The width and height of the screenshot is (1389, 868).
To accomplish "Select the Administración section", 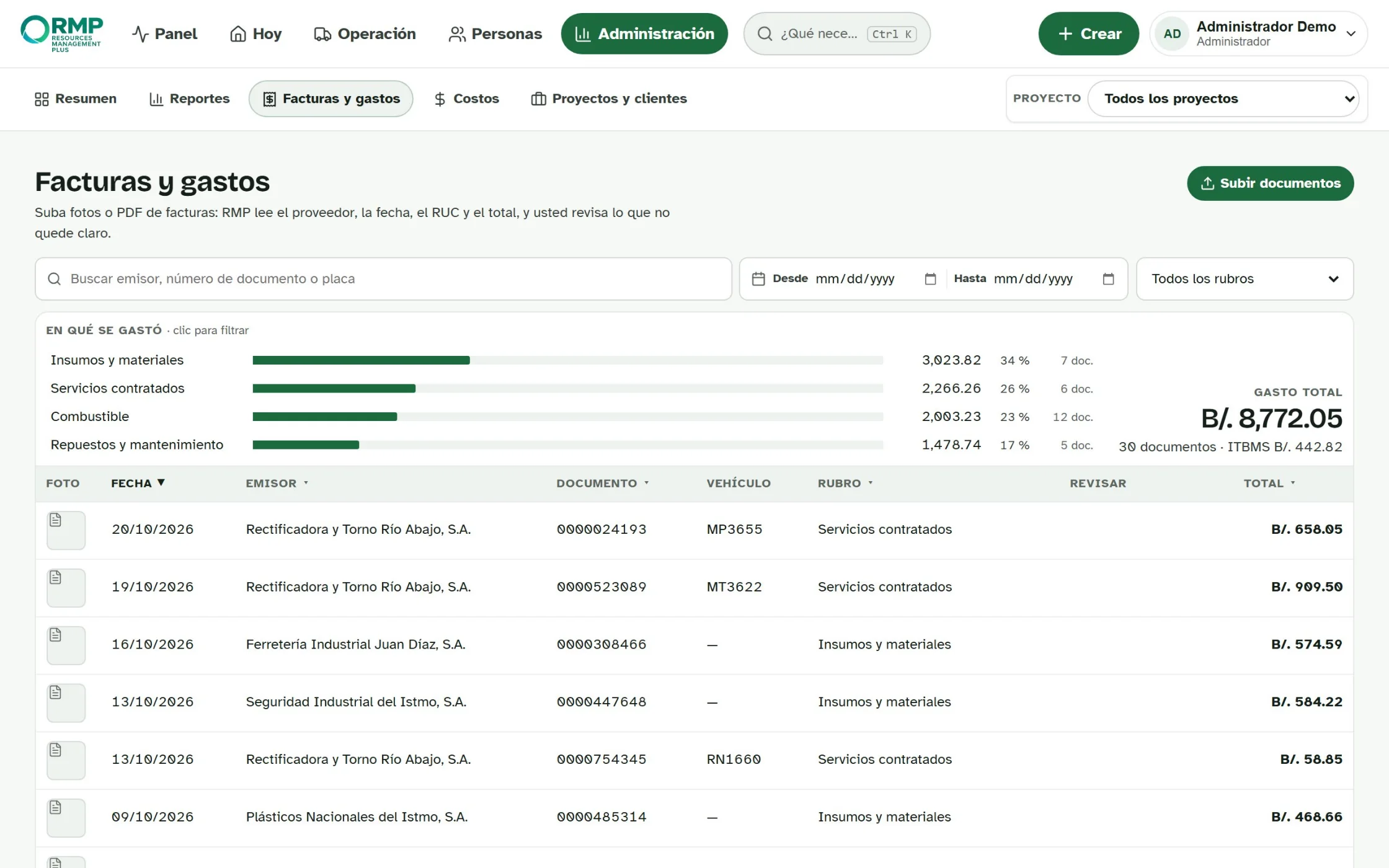I will click(644, 33).
